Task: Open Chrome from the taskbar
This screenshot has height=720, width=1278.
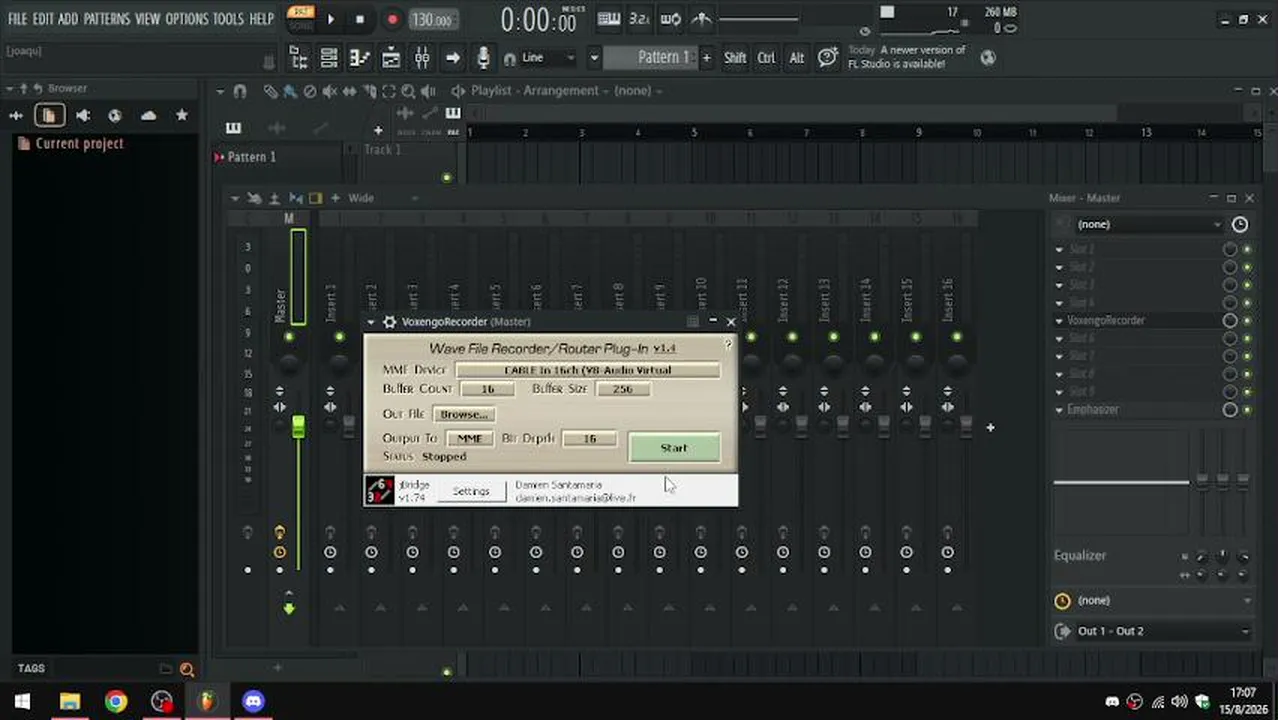Action: 115,702
